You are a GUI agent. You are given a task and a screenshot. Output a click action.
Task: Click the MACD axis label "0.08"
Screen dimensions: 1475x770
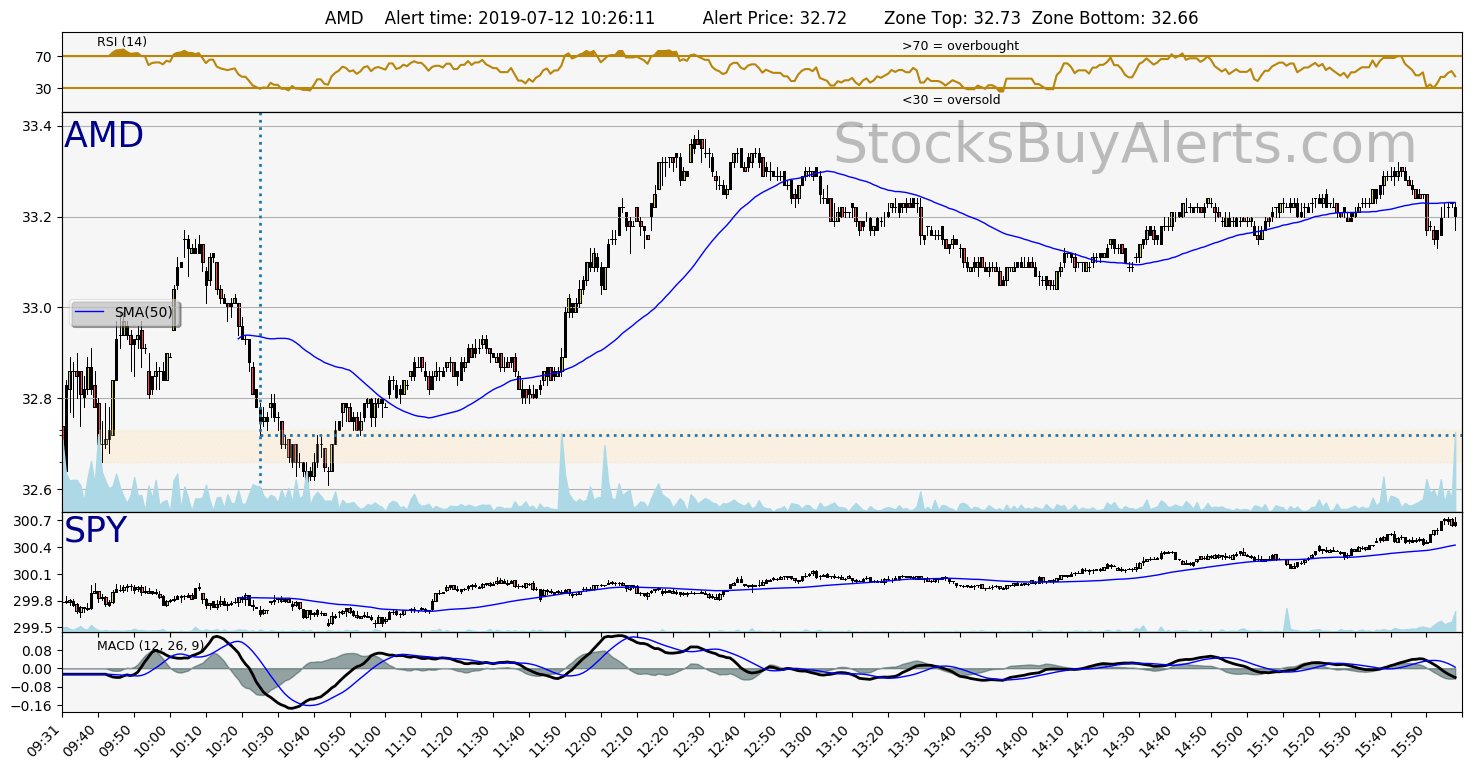pyautogui.click(x=37, y=650)
